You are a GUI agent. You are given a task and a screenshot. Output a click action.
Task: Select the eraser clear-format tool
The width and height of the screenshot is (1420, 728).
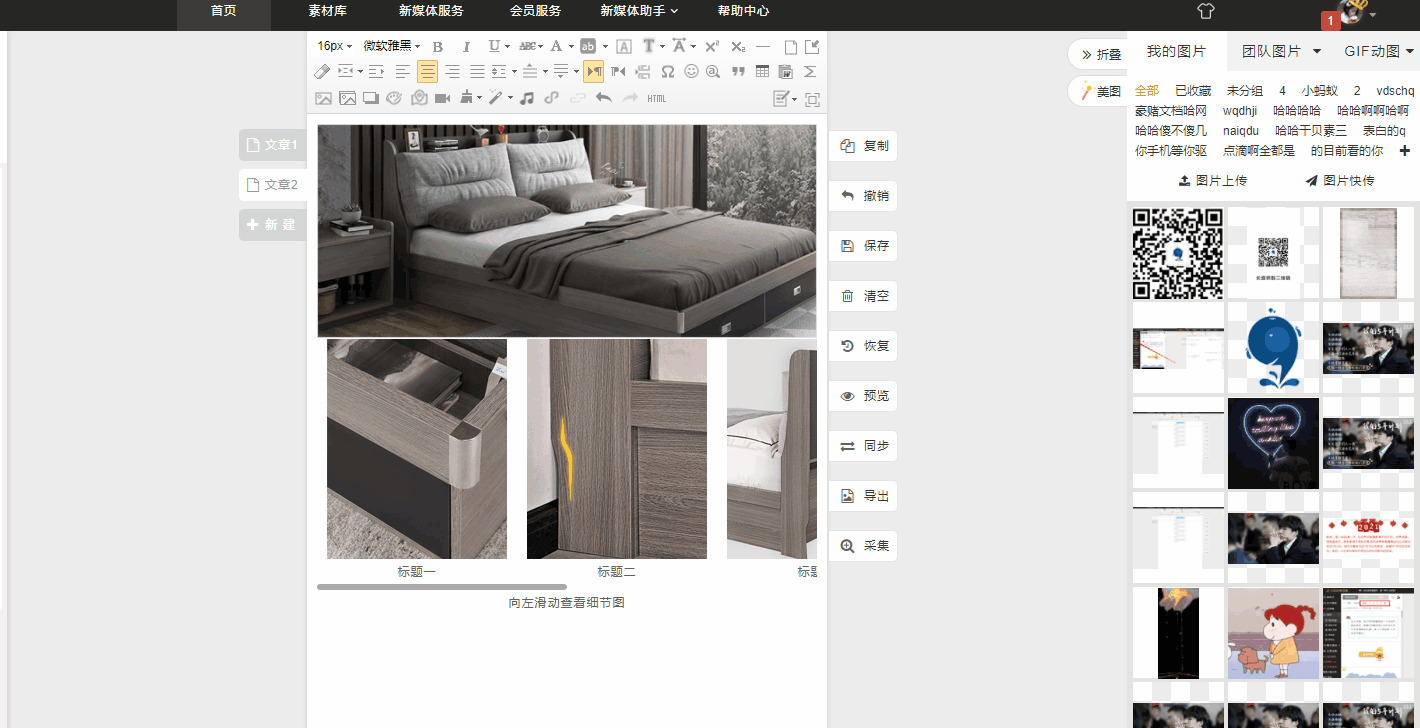click(x=322, y=72)
